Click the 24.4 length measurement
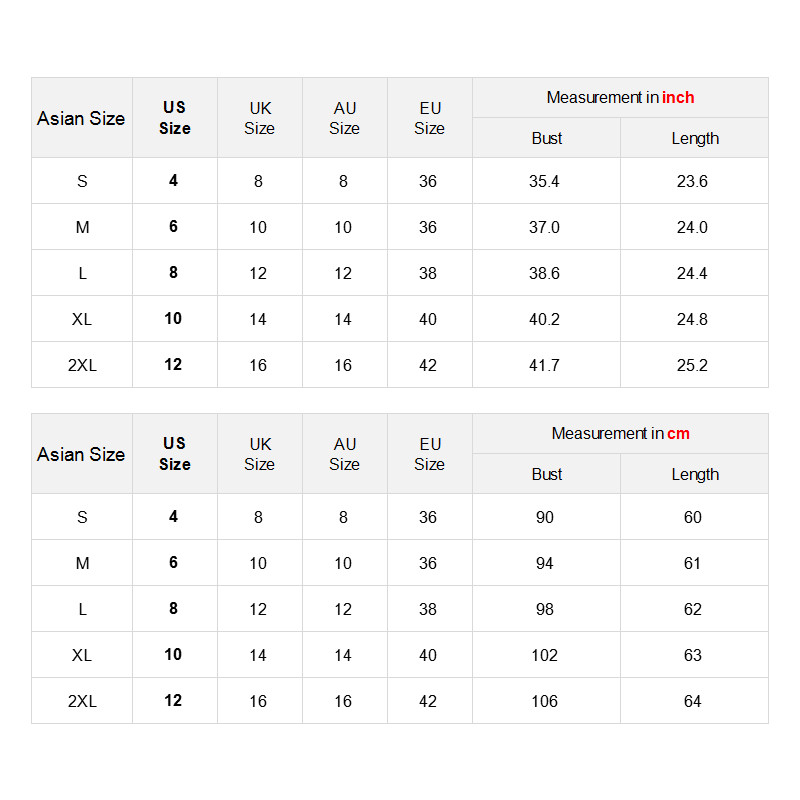Screen dimensions: 800x800 click(x=692, y=273)
